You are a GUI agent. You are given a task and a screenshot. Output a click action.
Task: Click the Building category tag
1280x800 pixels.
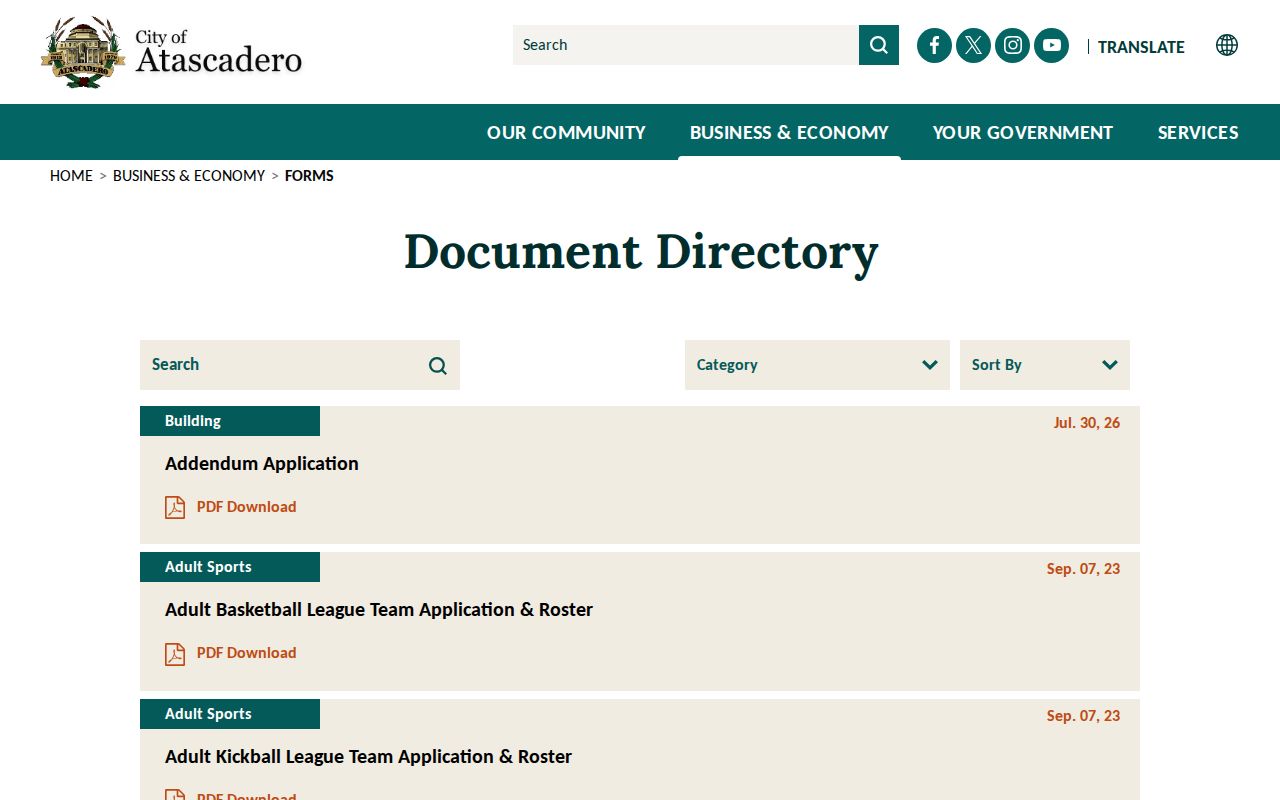coord(230,421)
